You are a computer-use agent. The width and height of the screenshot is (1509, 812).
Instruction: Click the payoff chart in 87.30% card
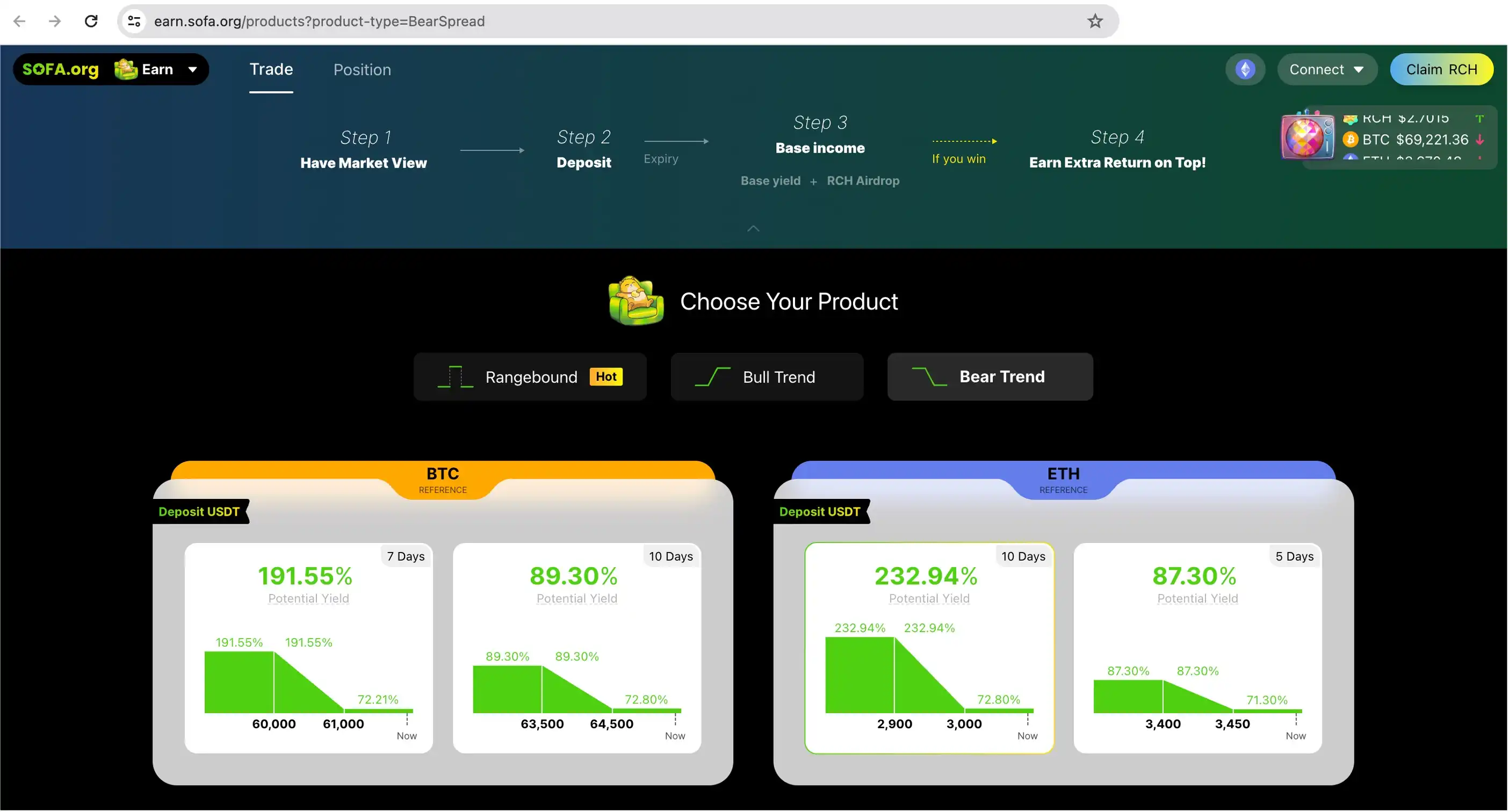tap(1198, 697)
